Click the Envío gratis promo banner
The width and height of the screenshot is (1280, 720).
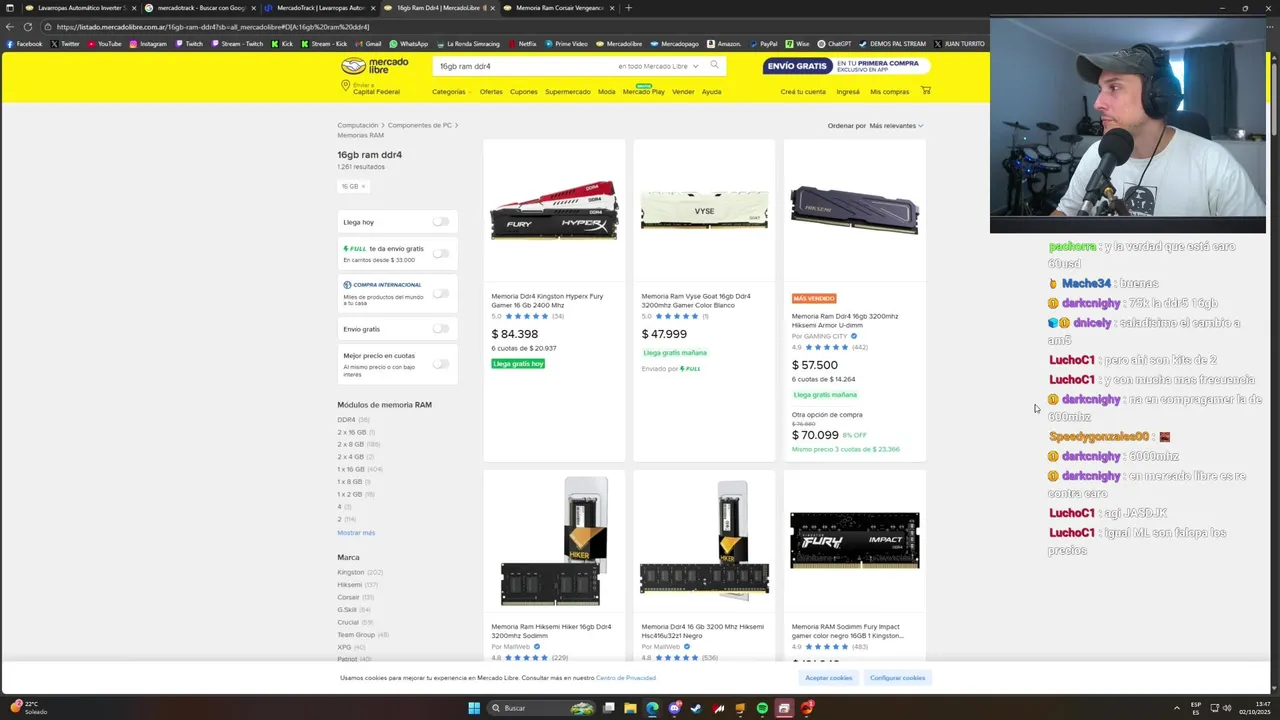846,66
